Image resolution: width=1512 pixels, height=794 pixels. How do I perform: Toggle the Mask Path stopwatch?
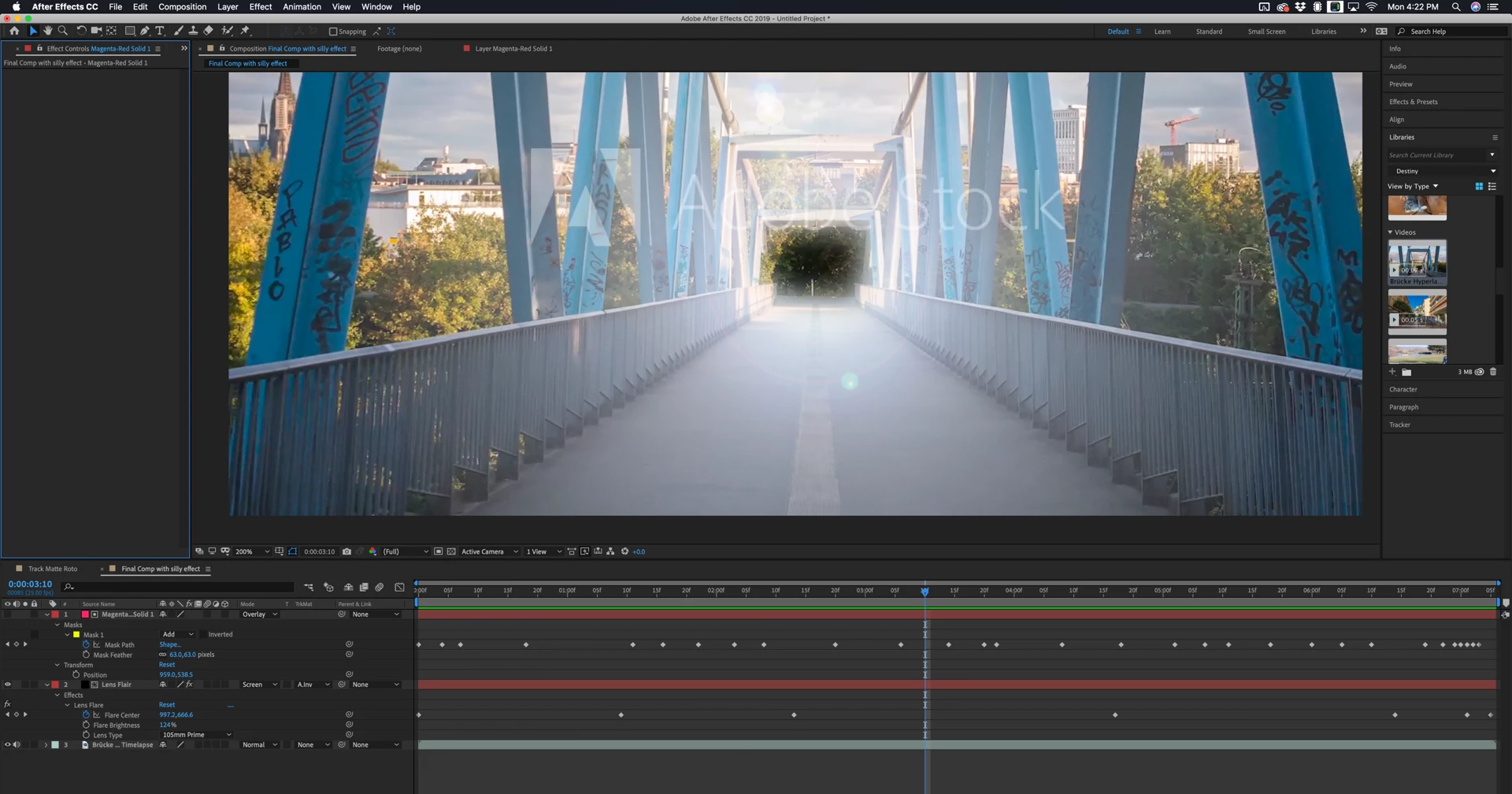tap(86, 644)
